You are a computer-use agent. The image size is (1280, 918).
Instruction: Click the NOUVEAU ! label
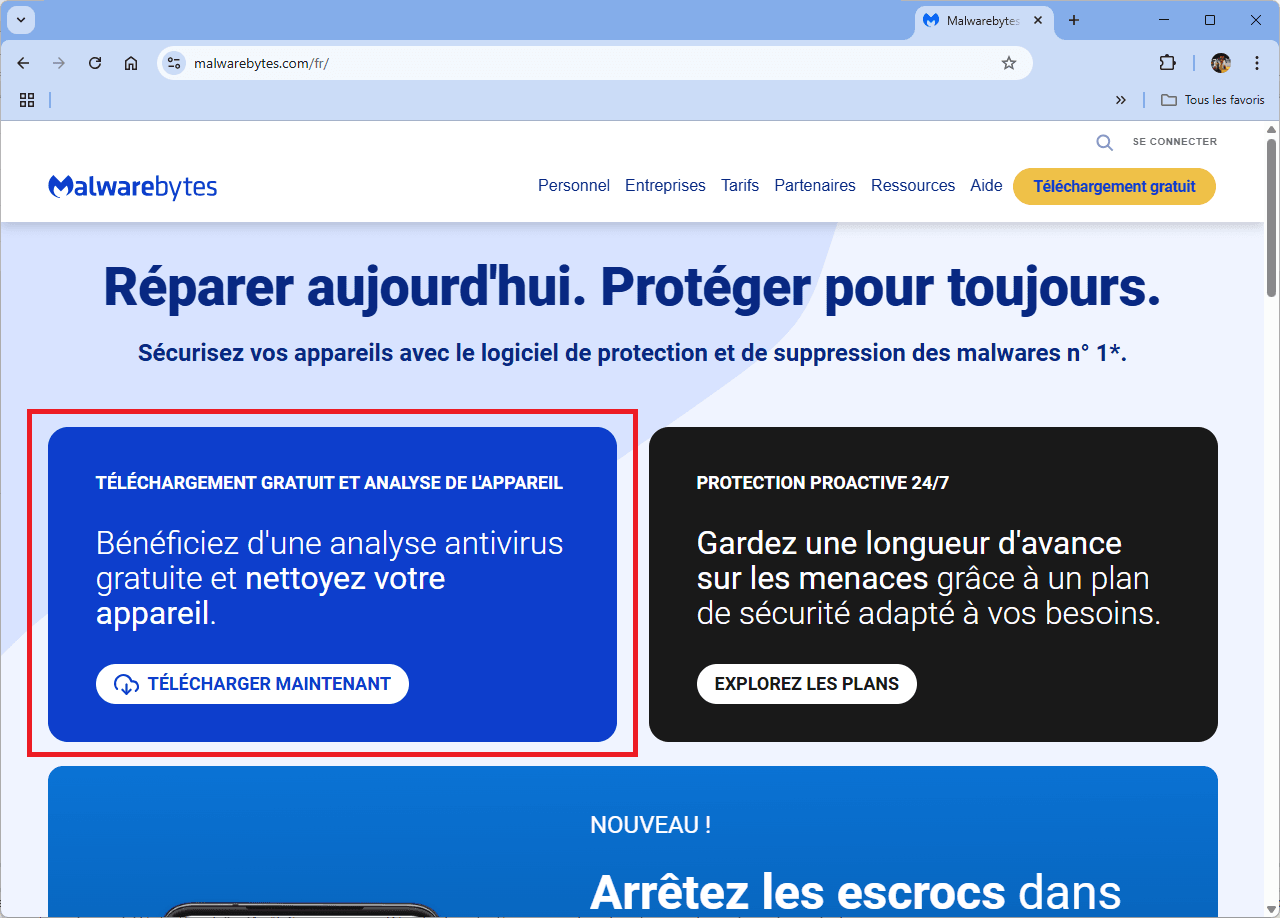[650, 825]
